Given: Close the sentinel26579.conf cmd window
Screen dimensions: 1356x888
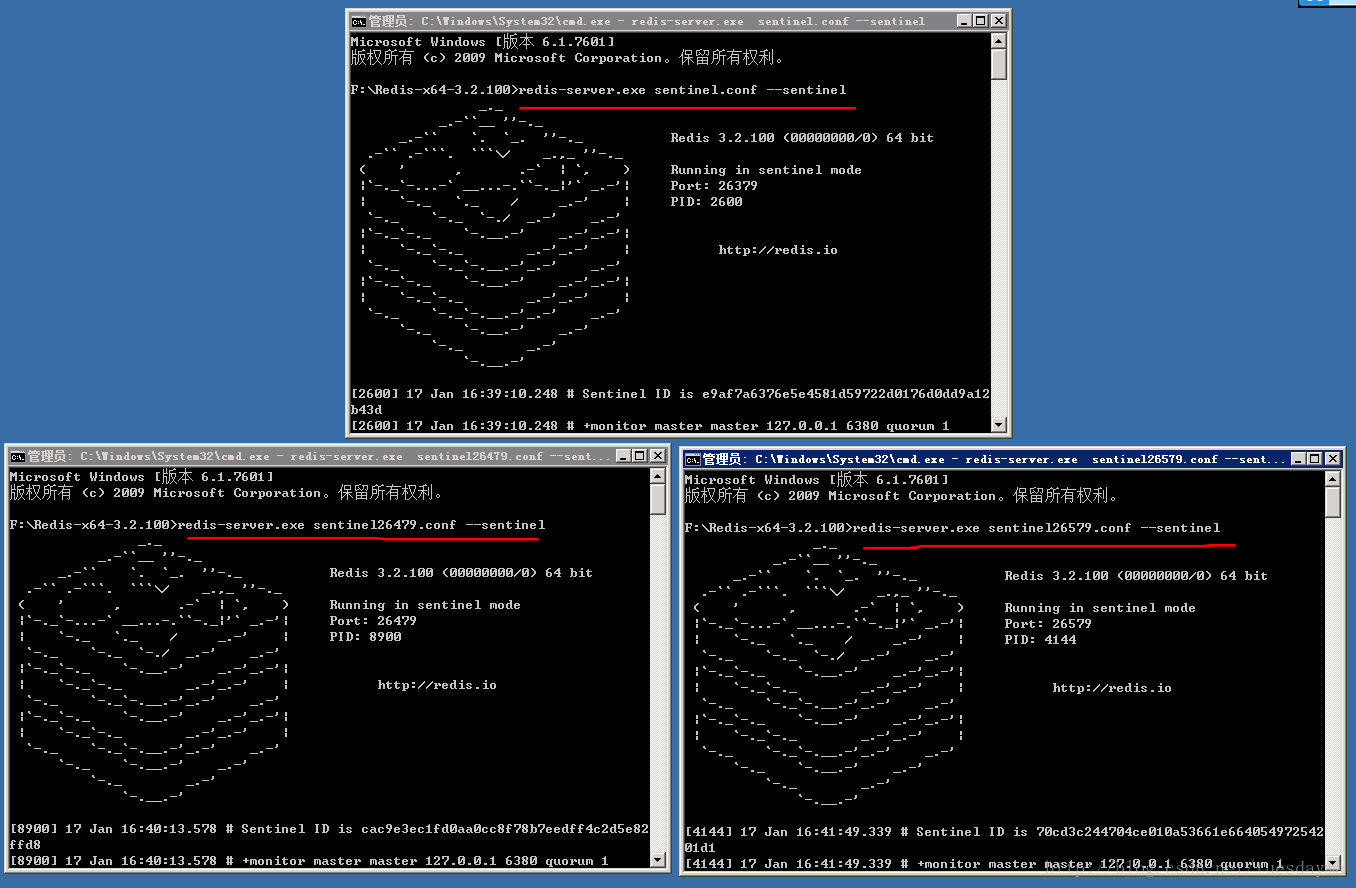Looking at the screenshot, I should [x=1332, y=459].
